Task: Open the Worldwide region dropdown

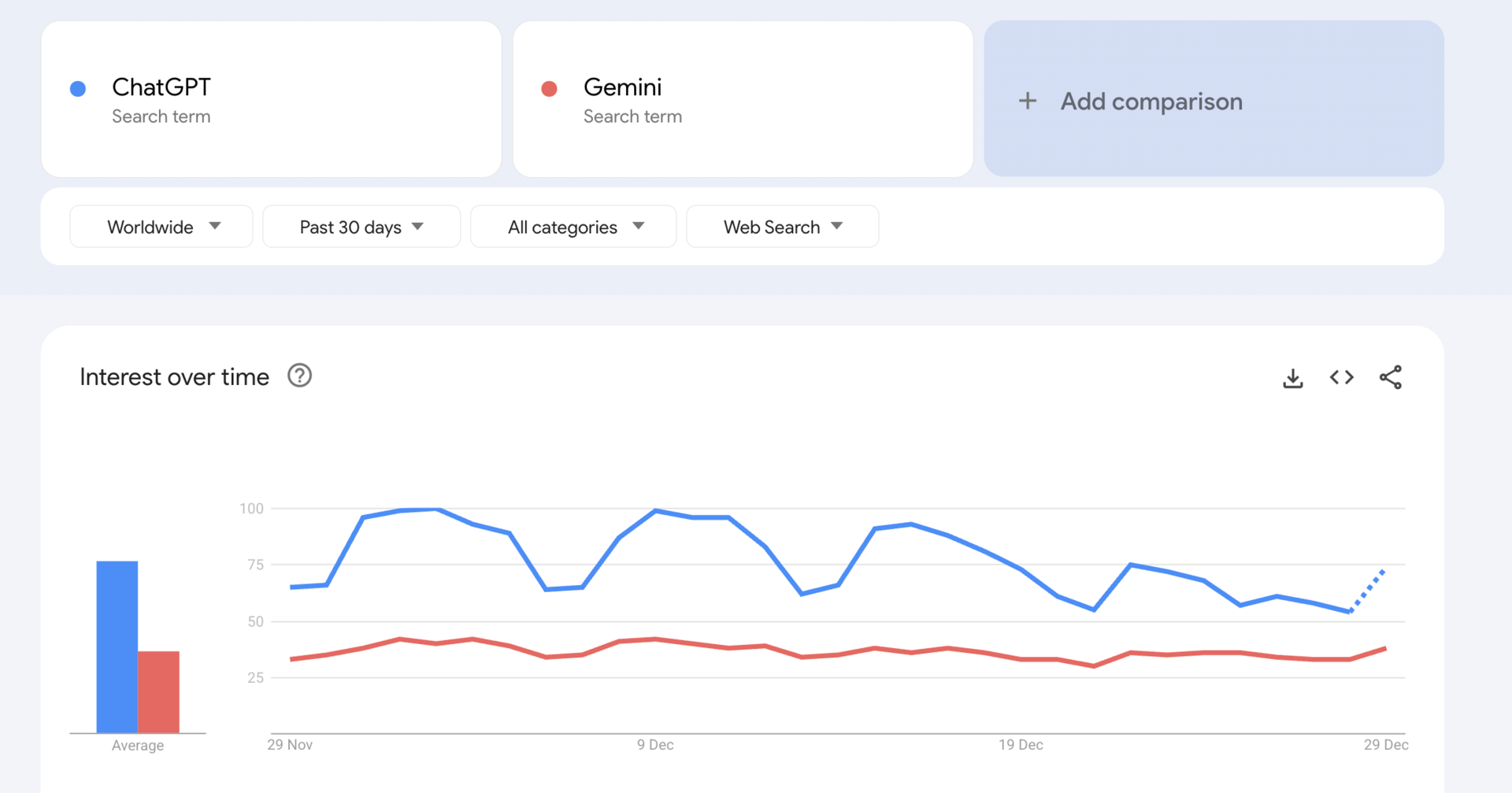Action: coord(161,227)
